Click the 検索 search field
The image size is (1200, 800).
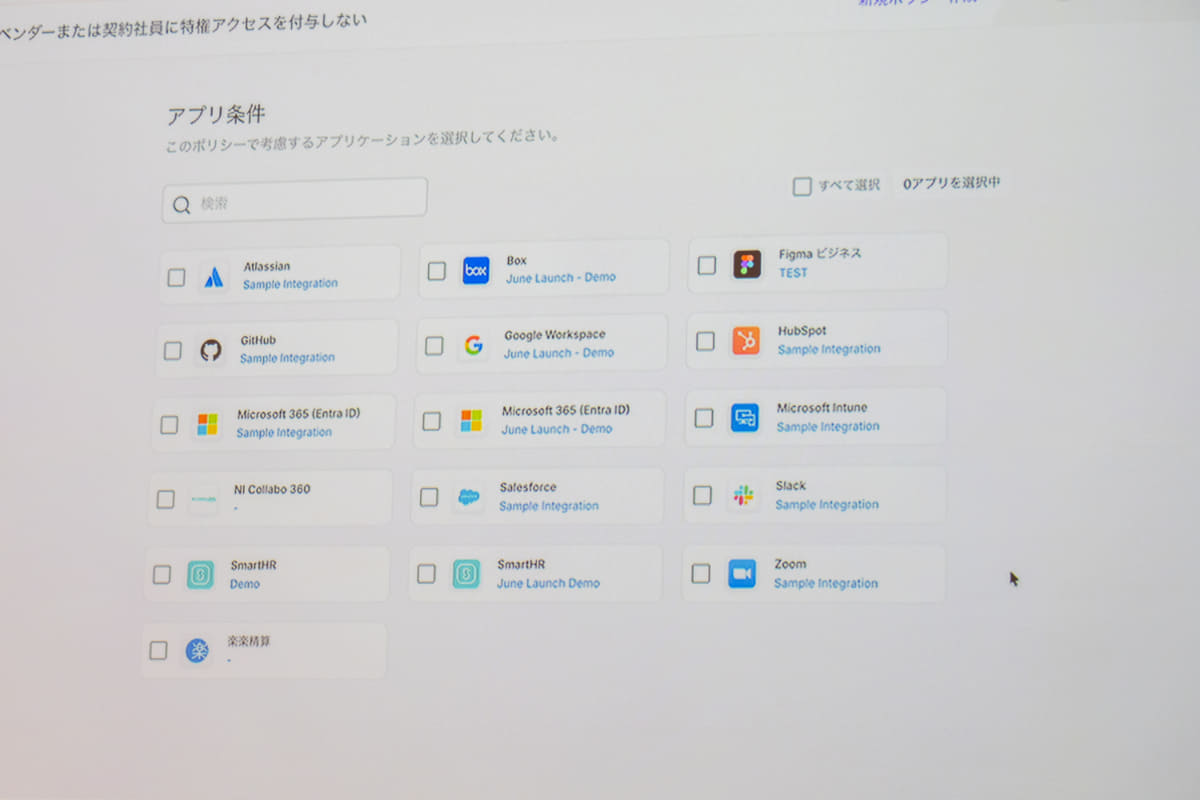click(x=295, y=200)
